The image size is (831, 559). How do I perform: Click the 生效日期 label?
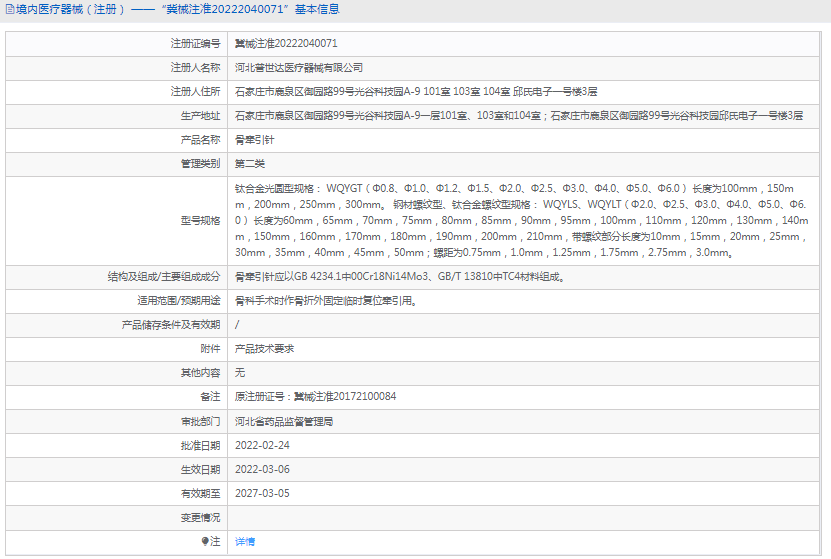tap(200, 469)
